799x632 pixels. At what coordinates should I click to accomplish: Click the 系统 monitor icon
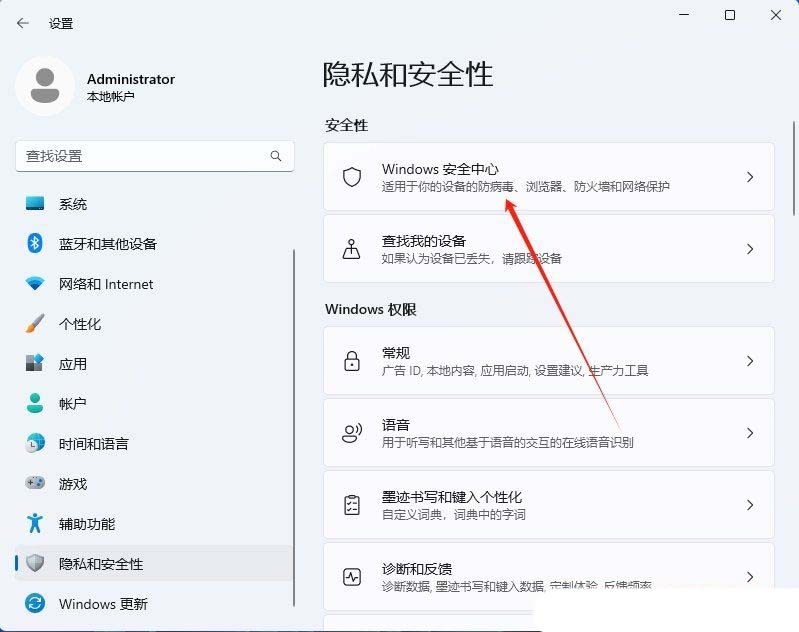coord(35,204)
